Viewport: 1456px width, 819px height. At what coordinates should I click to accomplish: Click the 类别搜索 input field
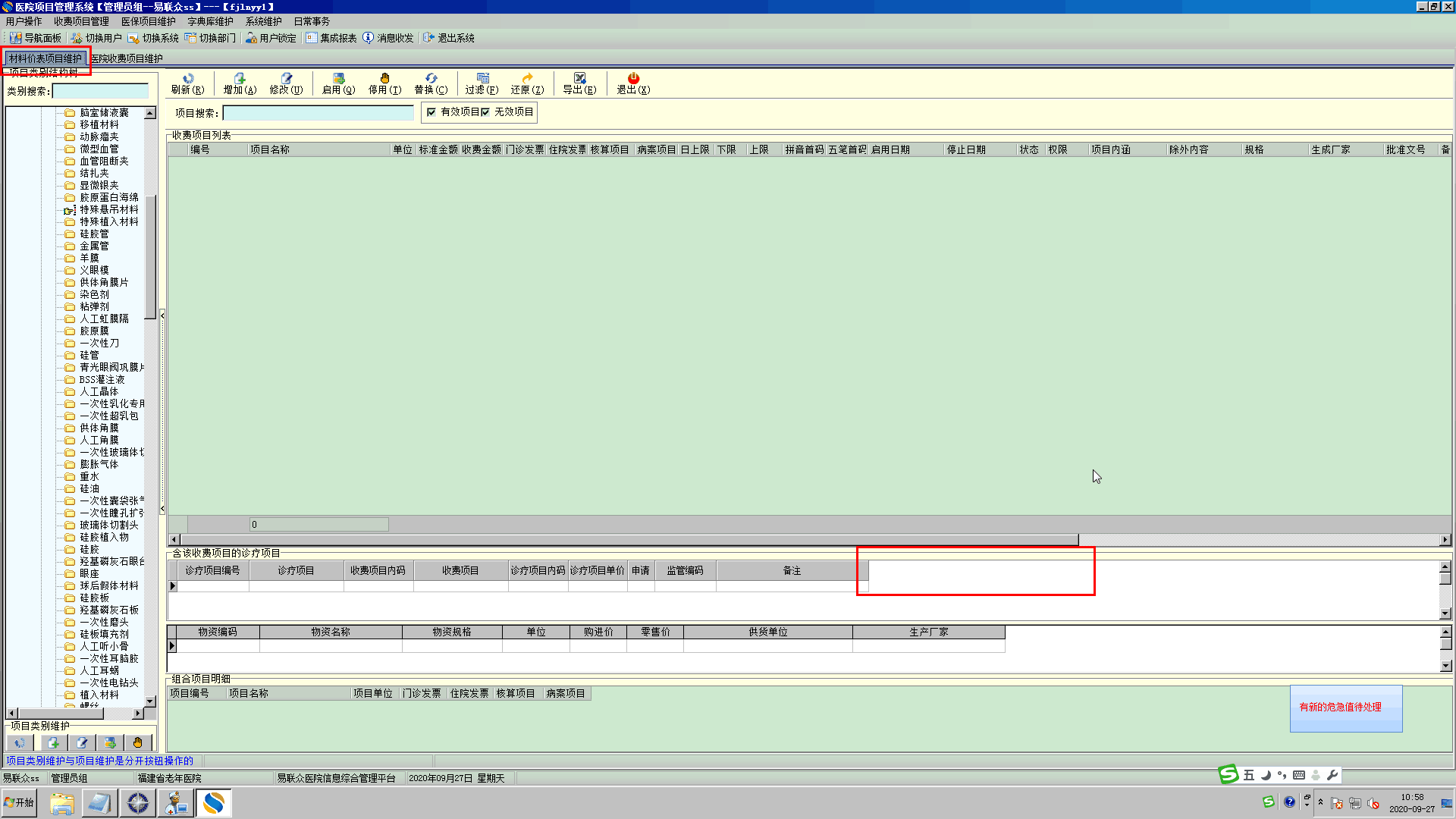[x=100, y=91]
